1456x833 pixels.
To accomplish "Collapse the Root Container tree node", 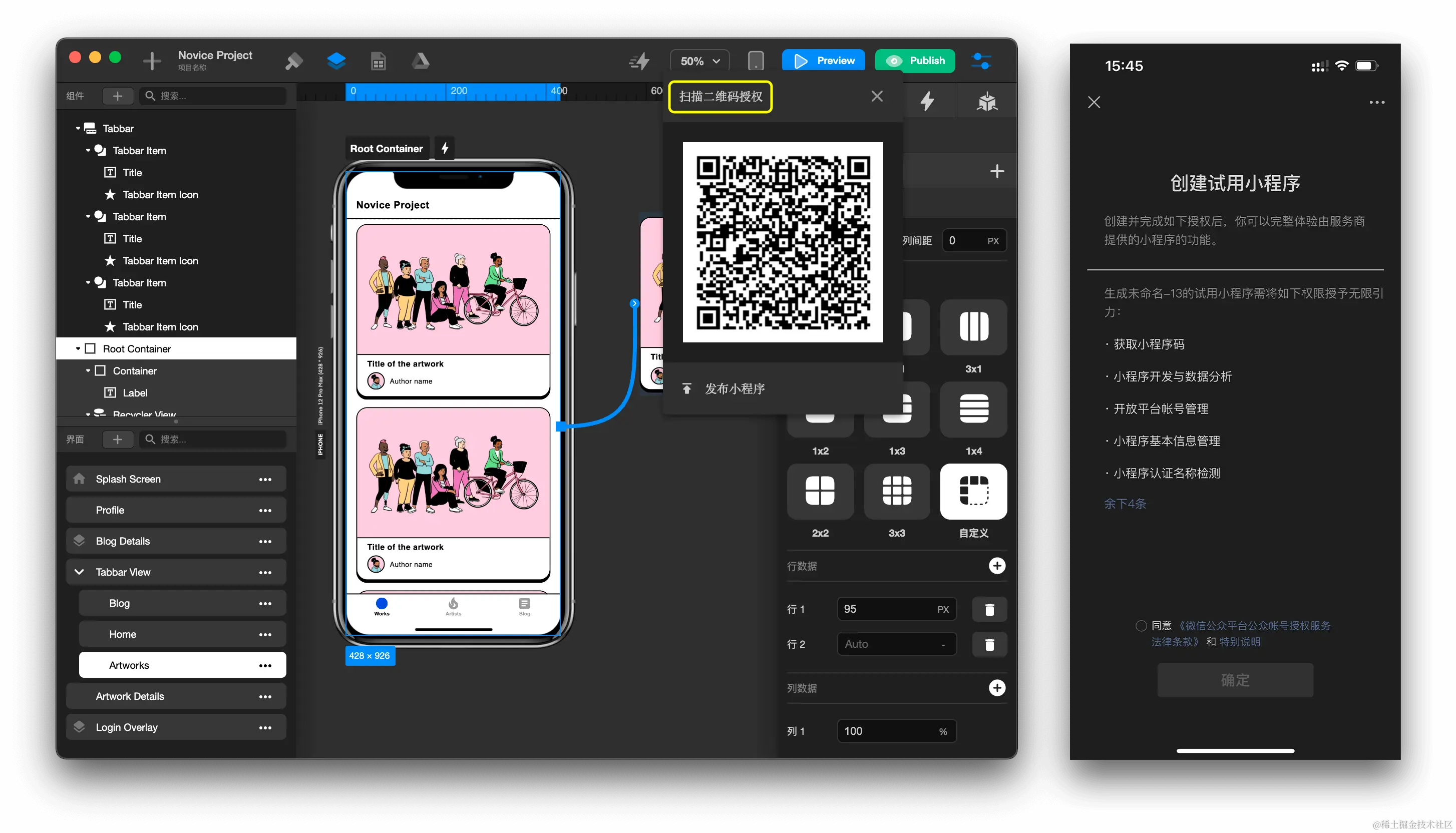I will click(x=79, y=348).
